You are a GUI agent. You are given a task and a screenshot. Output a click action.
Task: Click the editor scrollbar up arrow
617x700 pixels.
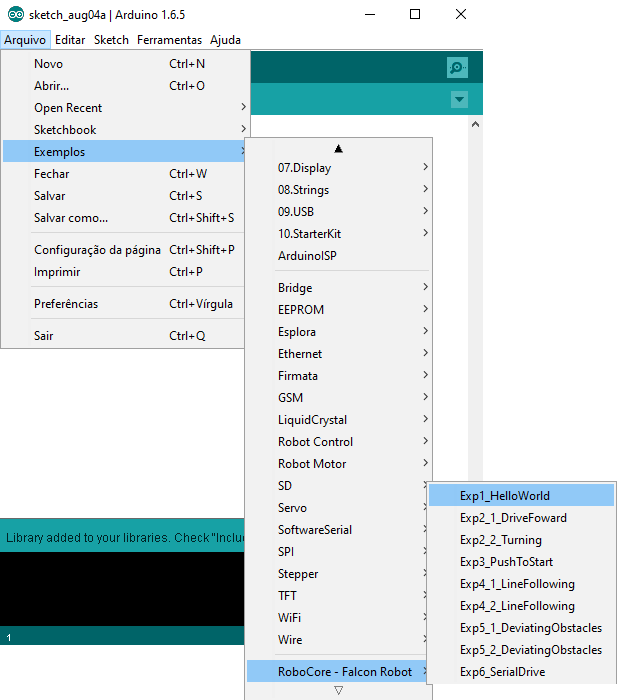pos(475,125)
